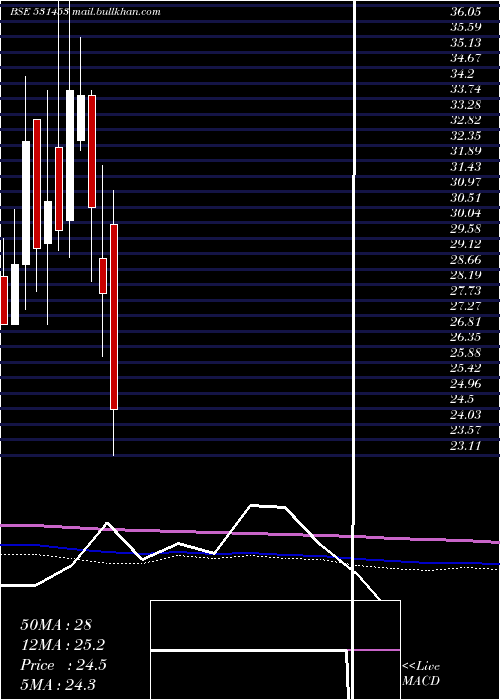Click the 25.42 price axis label
Image resolution: width=500 pixels, height=700 pixels.
pyautogui.click(x=466, y=369)
